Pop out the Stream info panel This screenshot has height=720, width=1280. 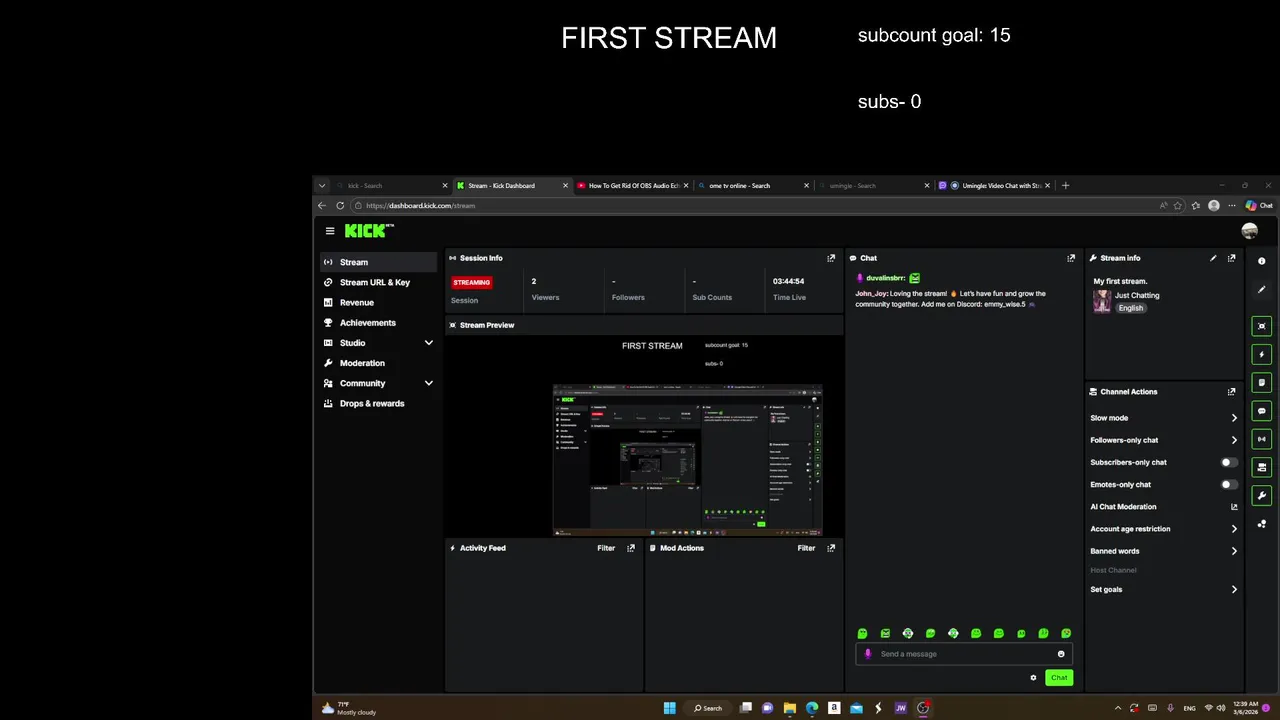tap(1231, 258)
